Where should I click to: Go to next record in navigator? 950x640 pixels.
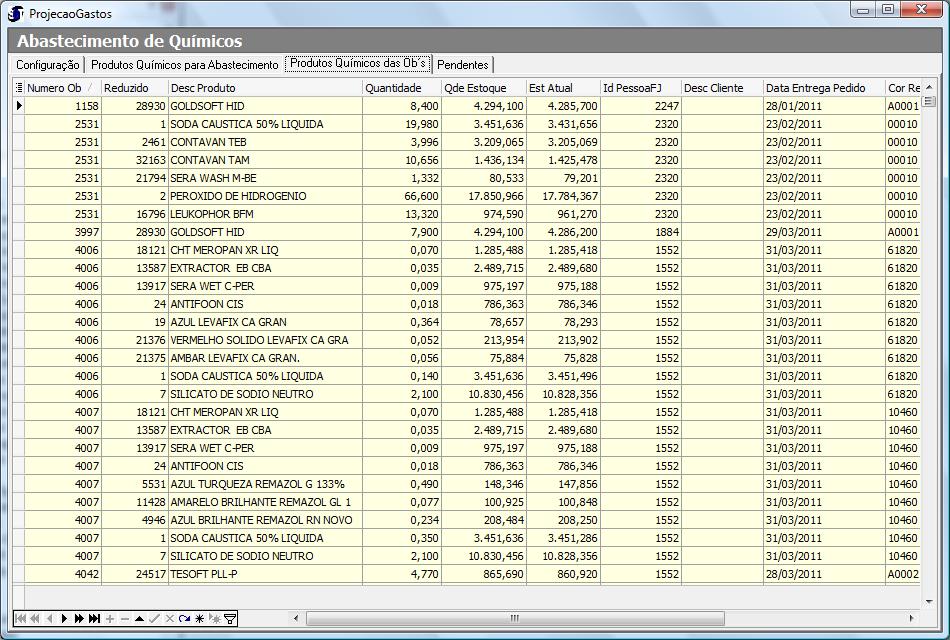coord(64,619)
